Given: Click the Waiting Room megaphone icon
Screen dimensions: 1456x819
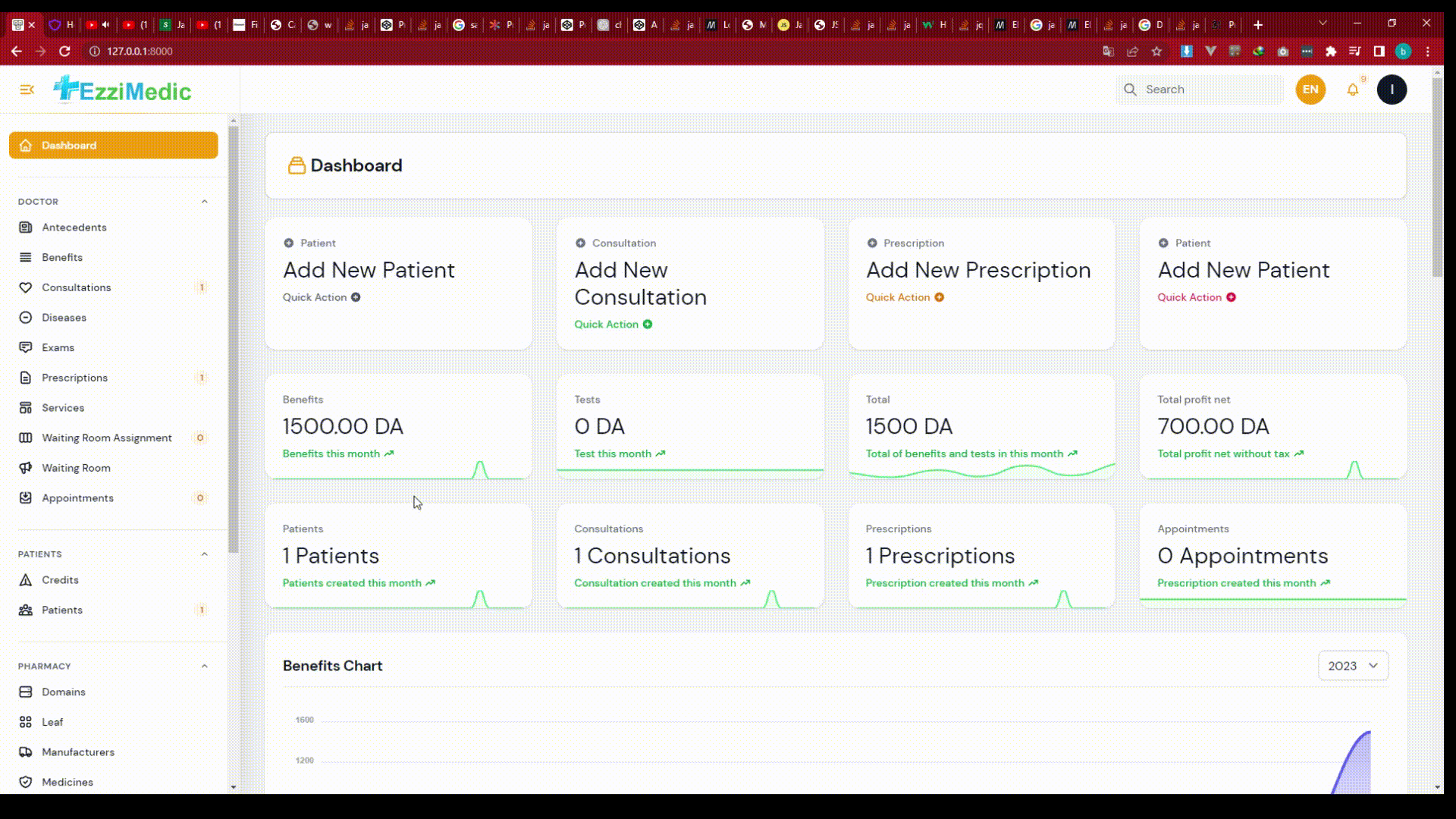Looking at the screenshot, I should click(x=26, y=468).
